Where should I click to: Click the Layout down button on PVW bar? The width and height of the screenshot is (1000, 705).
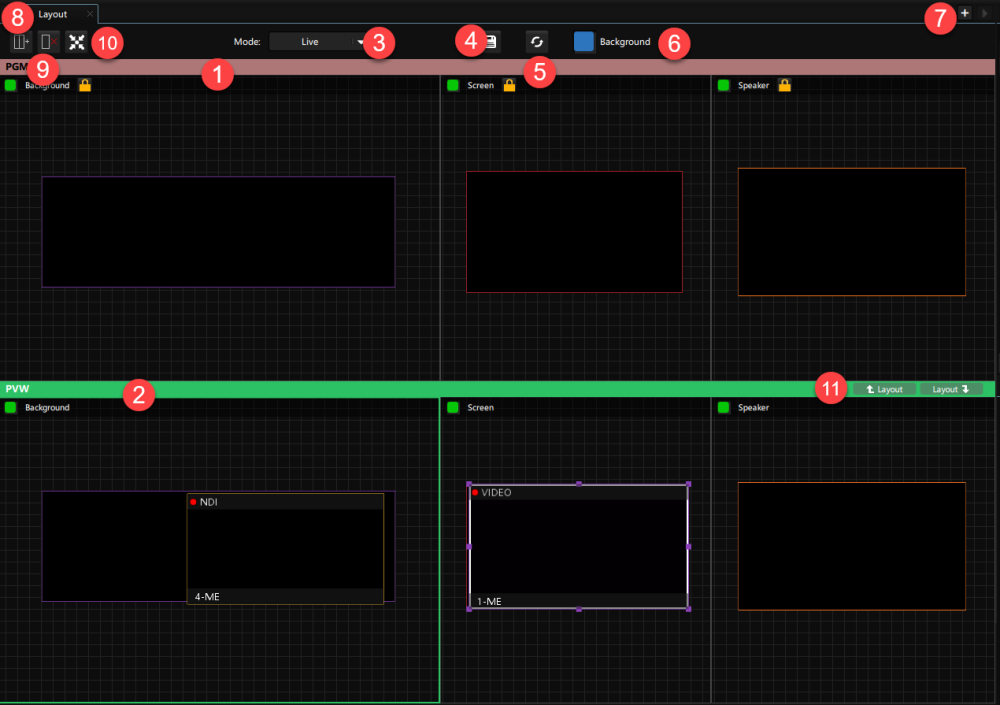coord(951,389)
